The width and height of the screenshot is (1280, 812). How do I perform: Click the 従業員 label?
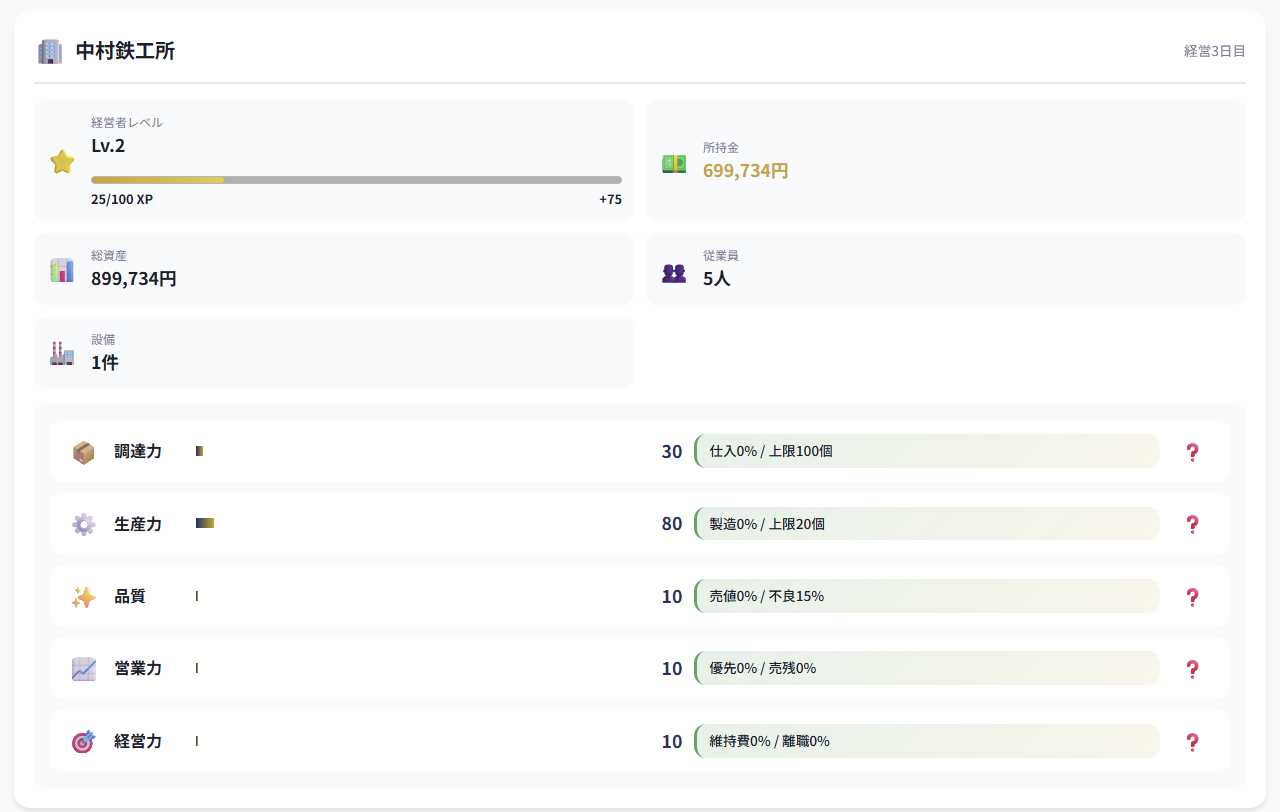(x=721, y=256)
